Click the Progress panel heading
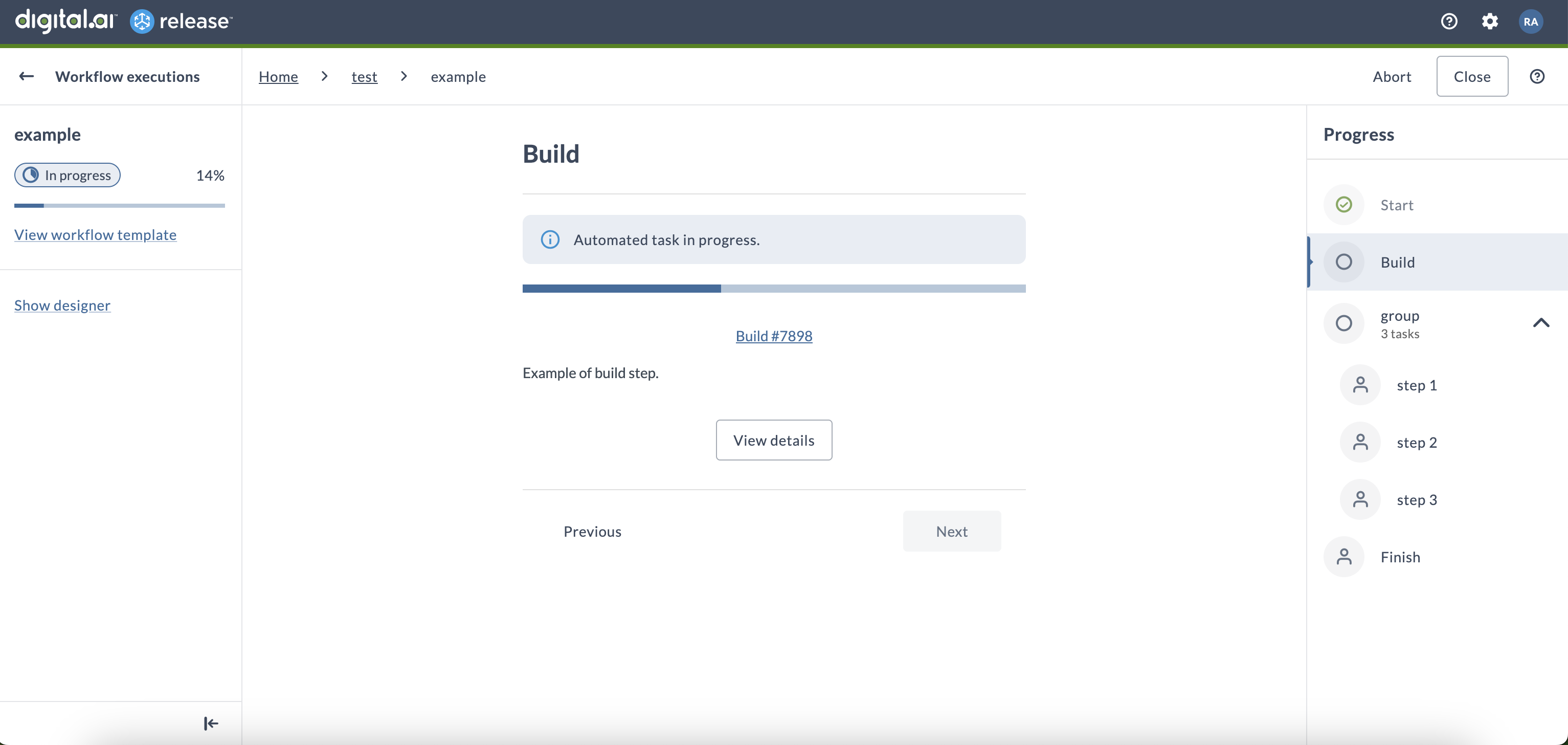Viewport: 1568px width, 745px height. pyautogui.click(x=1359, y=134)
